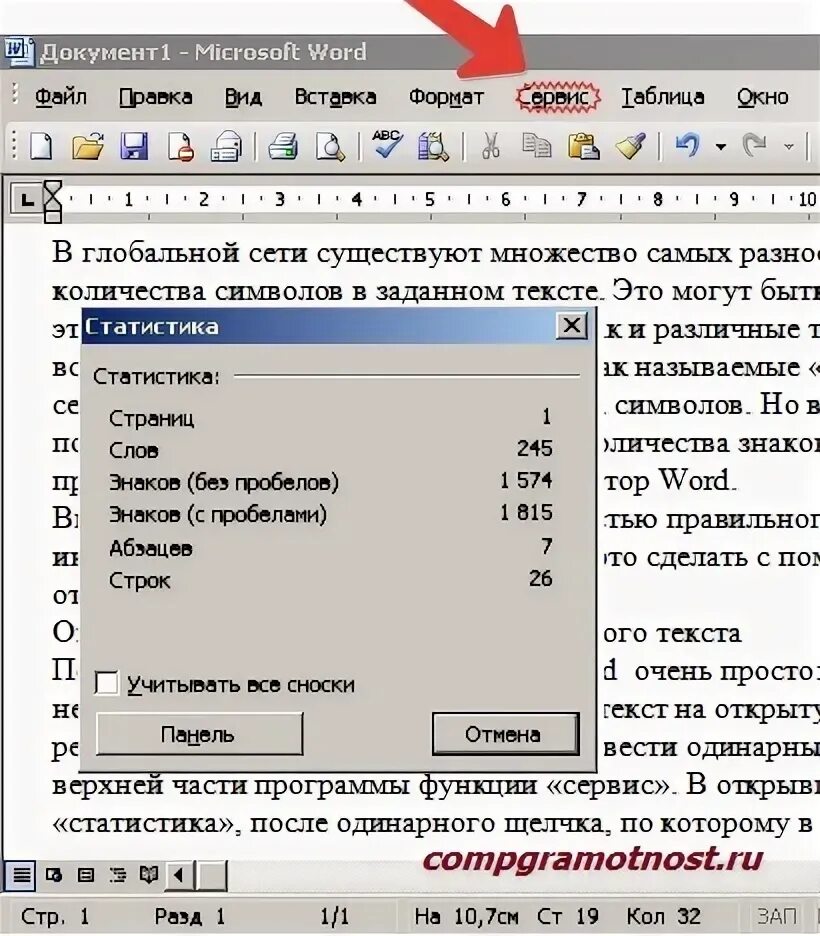The height and width of the screenshot is (936, 820).
Task: Click the horizontal scrollbar thumb
Action: coord(212,876)
